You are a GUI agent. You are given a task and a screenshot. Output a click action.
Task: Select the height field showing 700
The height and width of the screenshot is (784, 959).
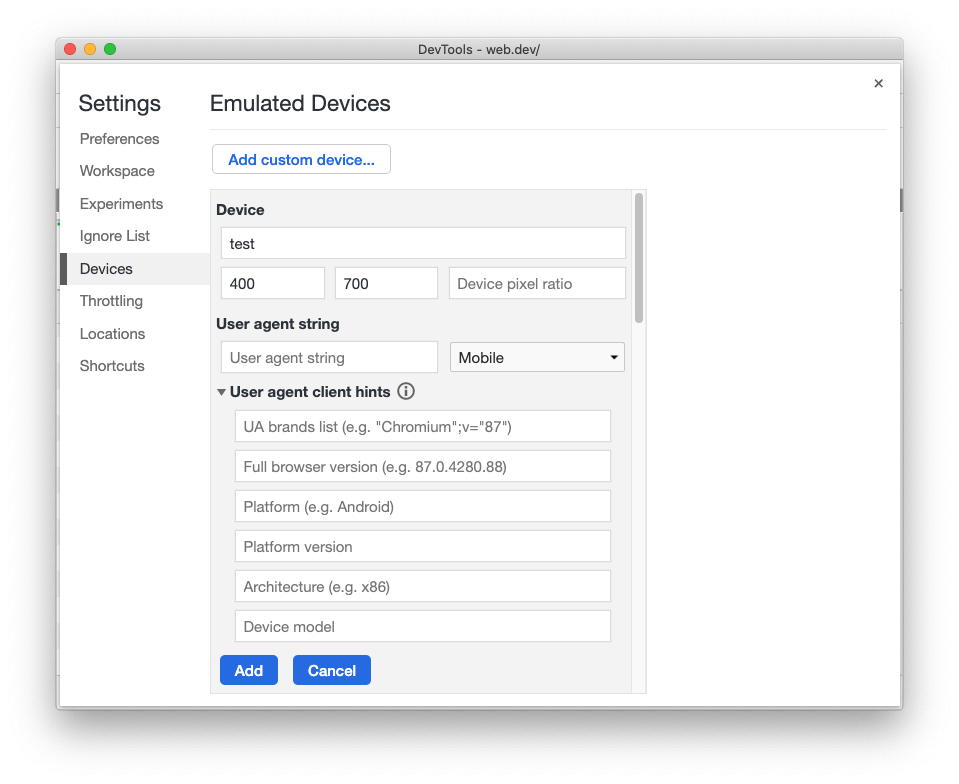point(386,283)
